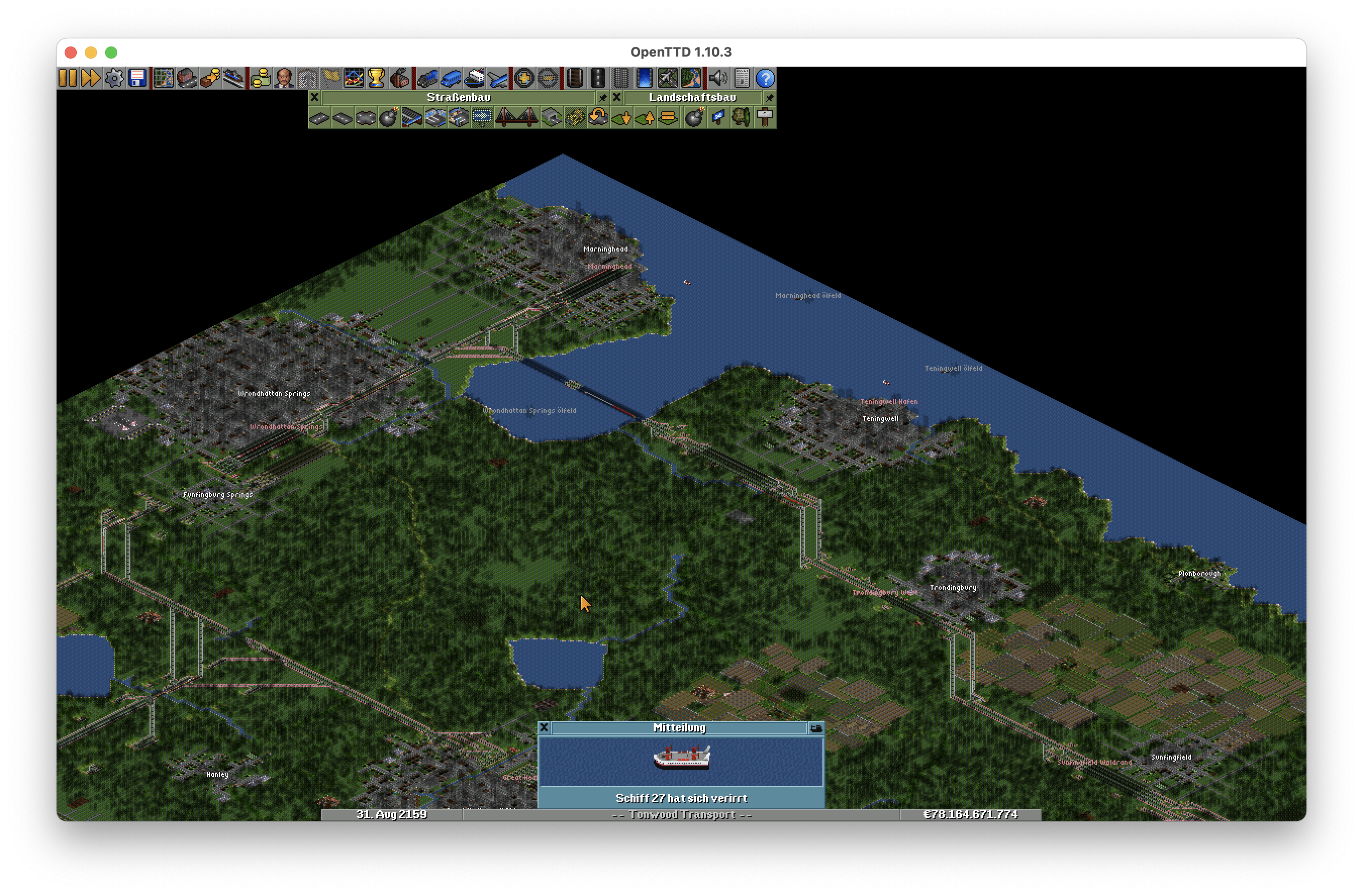1363x896 pixels.
Task: Toggle the road removal mode button
Action: 575,118
